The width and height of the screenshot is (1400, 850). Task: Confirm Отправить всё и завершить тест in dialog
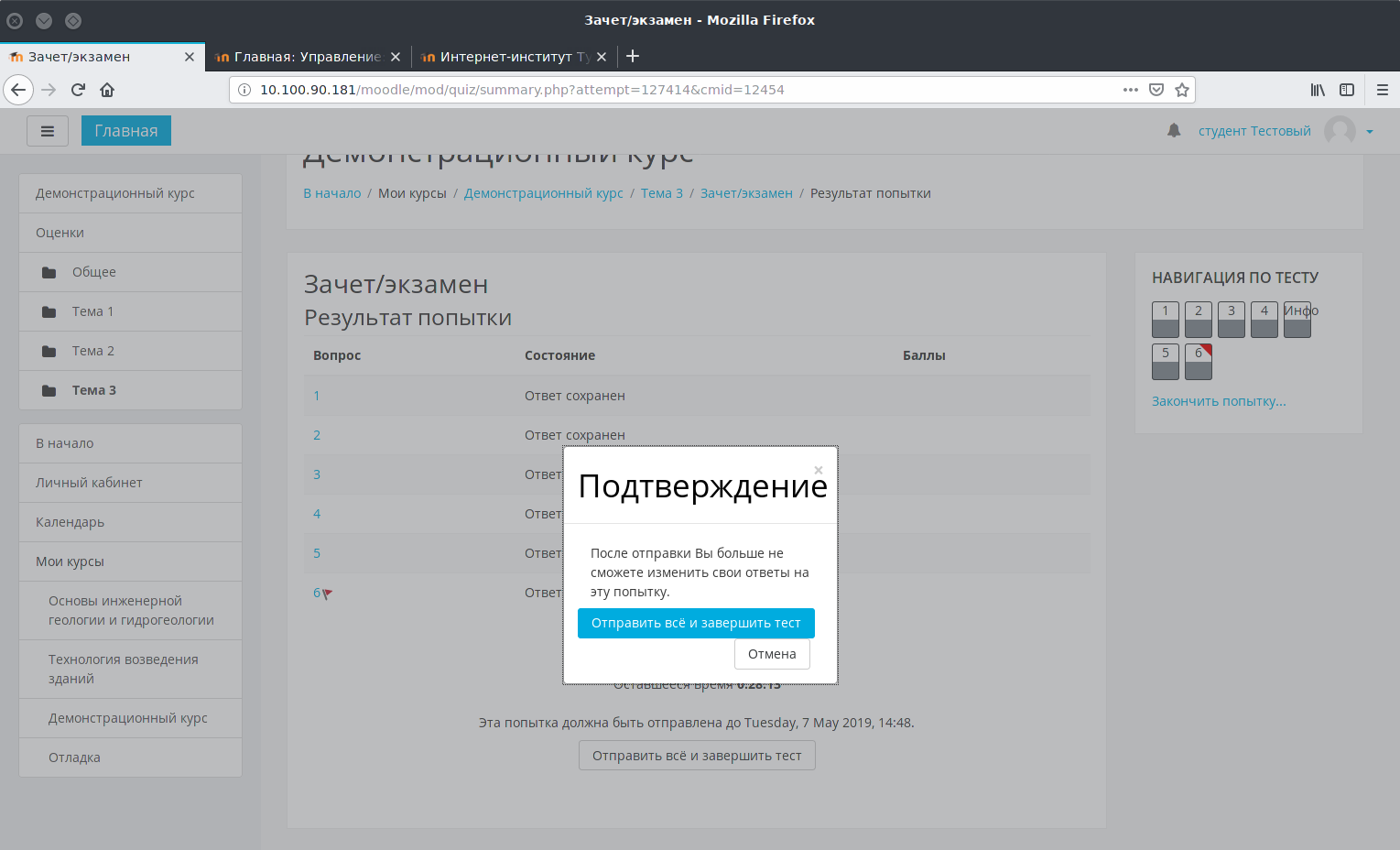coord(696,623)
